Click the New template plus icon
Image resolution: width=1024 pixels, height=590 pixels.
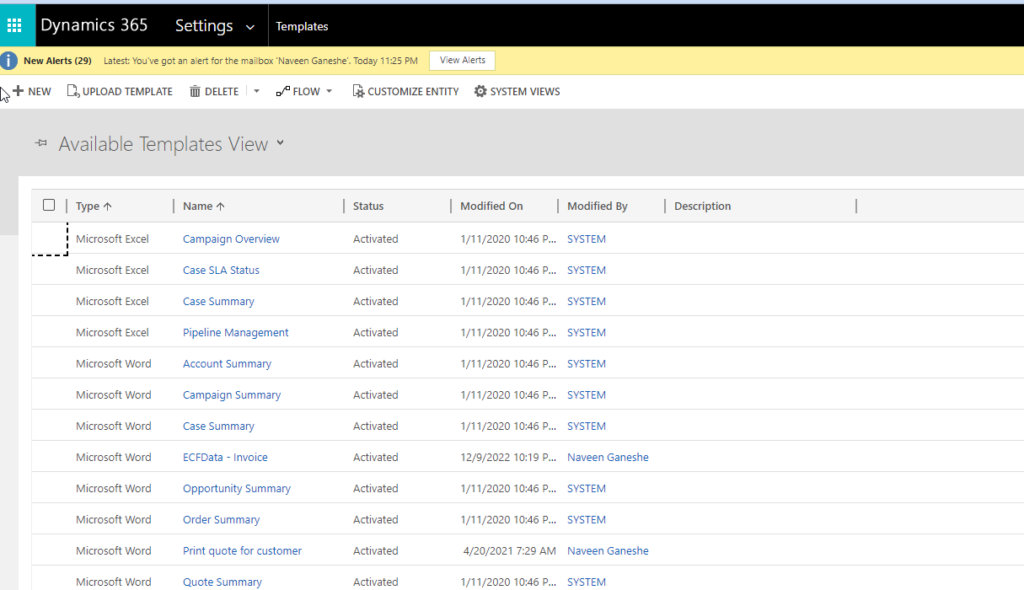(x=17, y=91)
